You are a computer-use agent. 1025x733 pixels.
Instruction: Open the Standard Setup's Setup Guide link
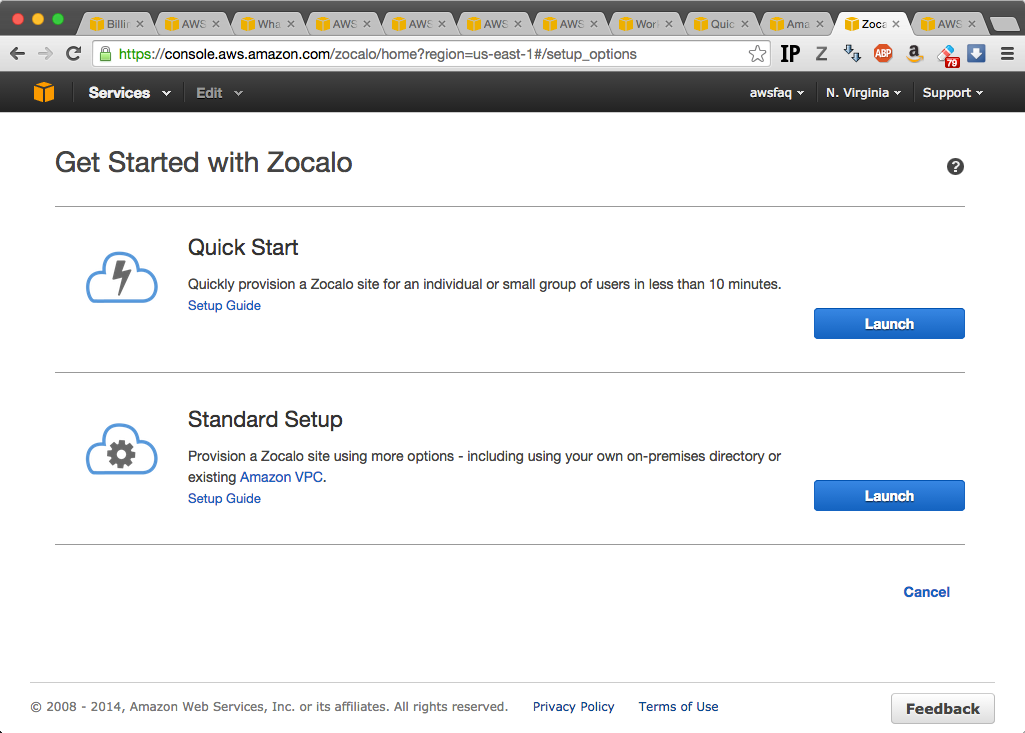(224, 498)
